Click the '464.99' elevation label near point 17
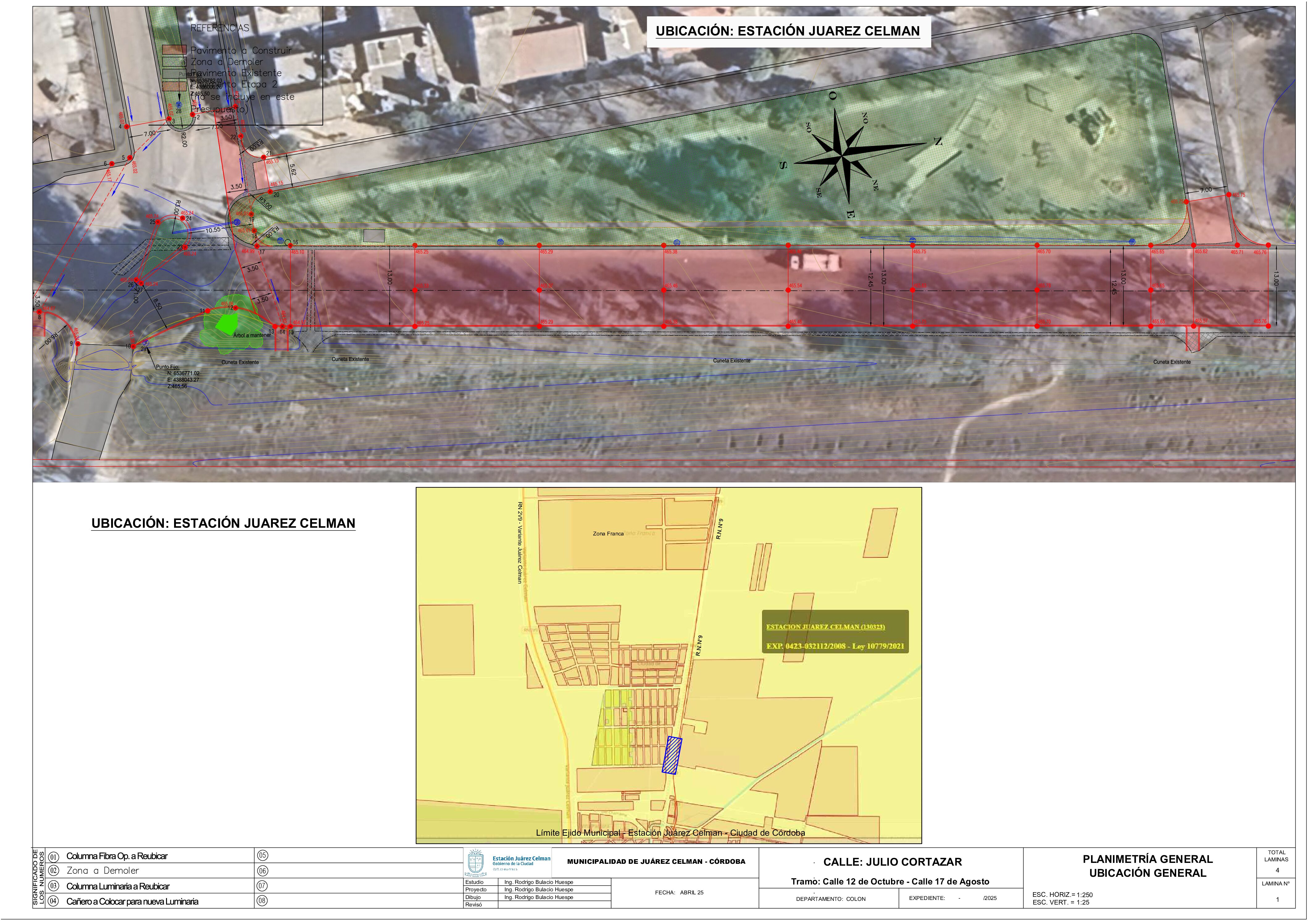 coord(248,251)
